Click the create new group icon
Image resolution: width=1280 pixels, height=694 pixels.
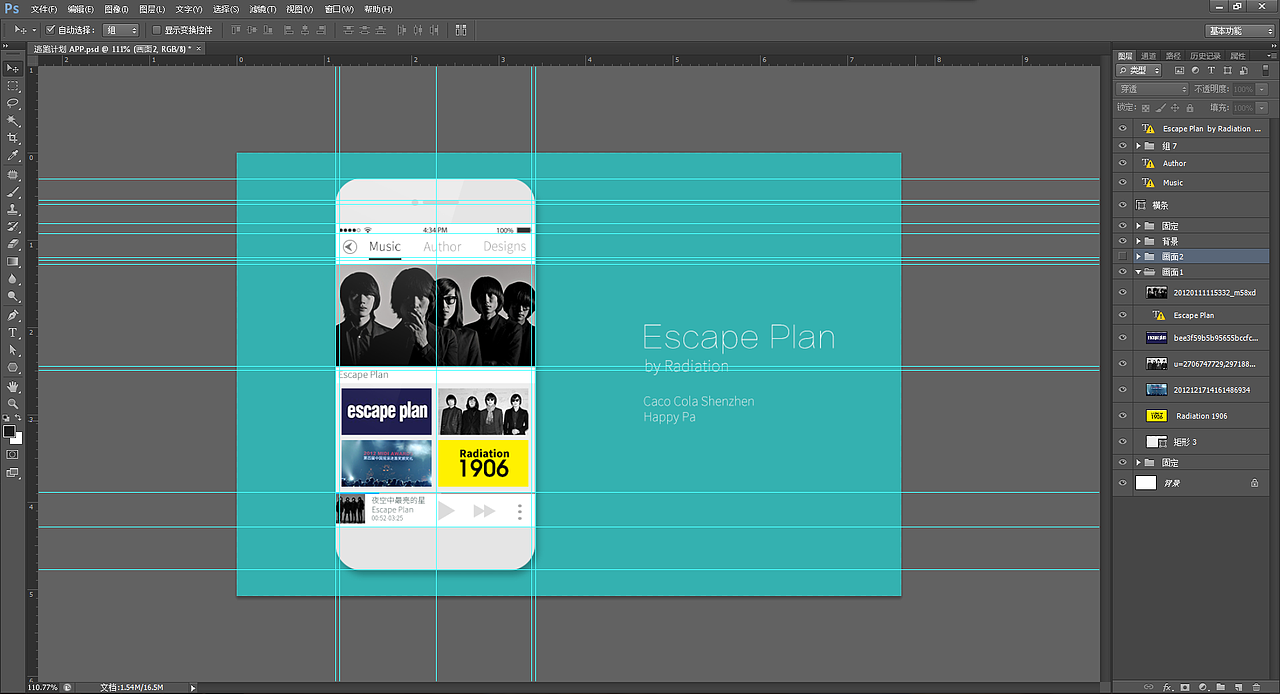click(x=1221, y=687)
